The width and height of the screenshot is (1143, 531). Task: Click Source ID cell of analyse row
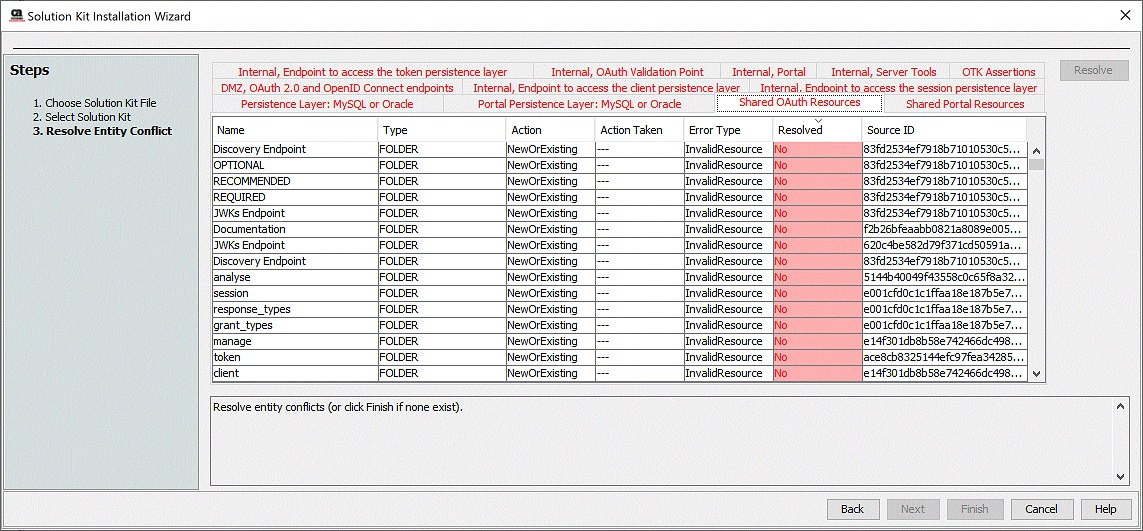pyautogui.click(x=944, y=277)
